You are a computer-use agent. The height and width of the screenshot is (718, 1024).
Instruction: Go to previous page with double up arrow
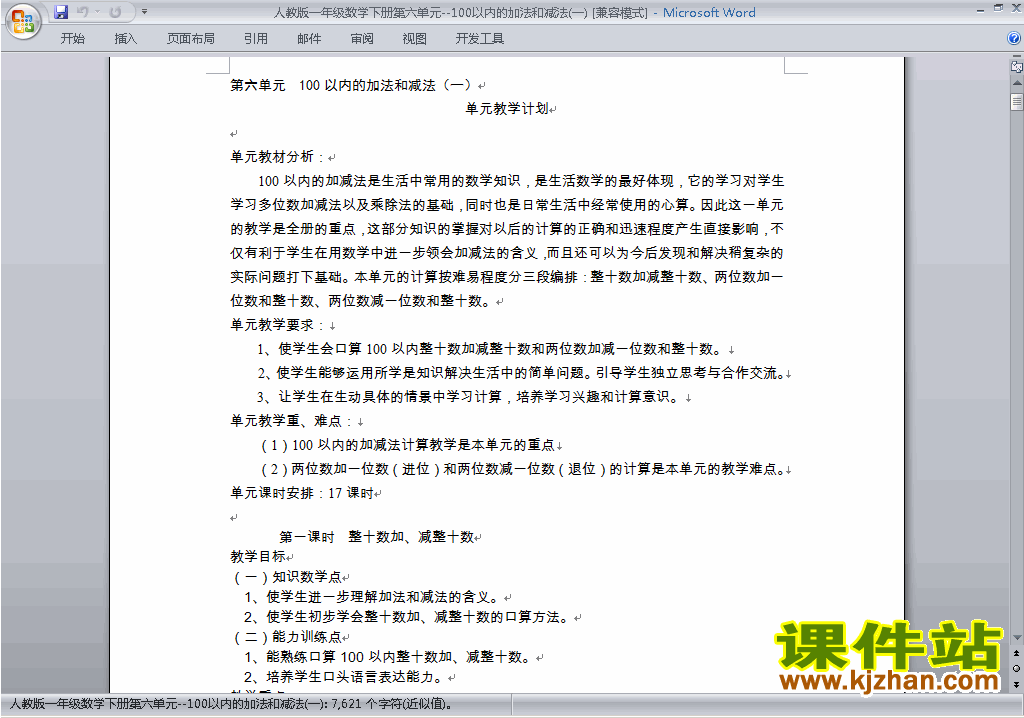click(x=1017, y=653)
